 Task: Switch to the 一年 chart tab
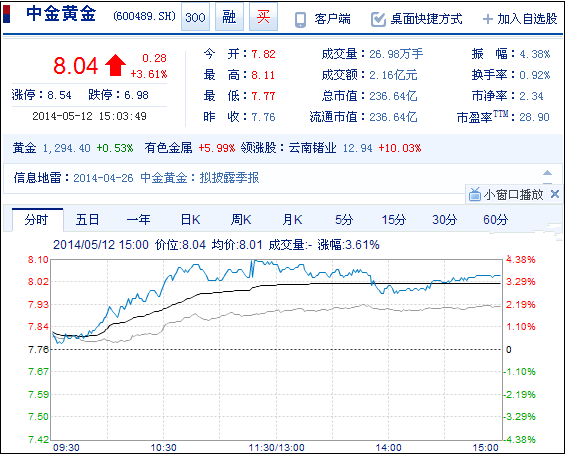[x=138, y=220]
